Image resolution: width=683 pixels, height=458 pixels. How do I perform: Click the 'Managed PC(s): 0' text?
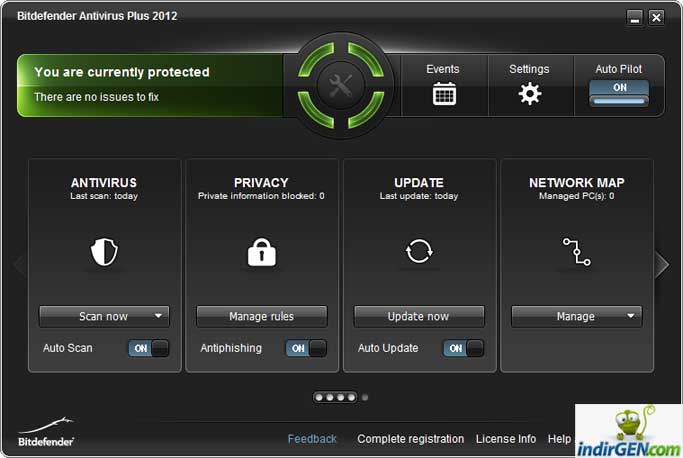[x=577, y=196]
